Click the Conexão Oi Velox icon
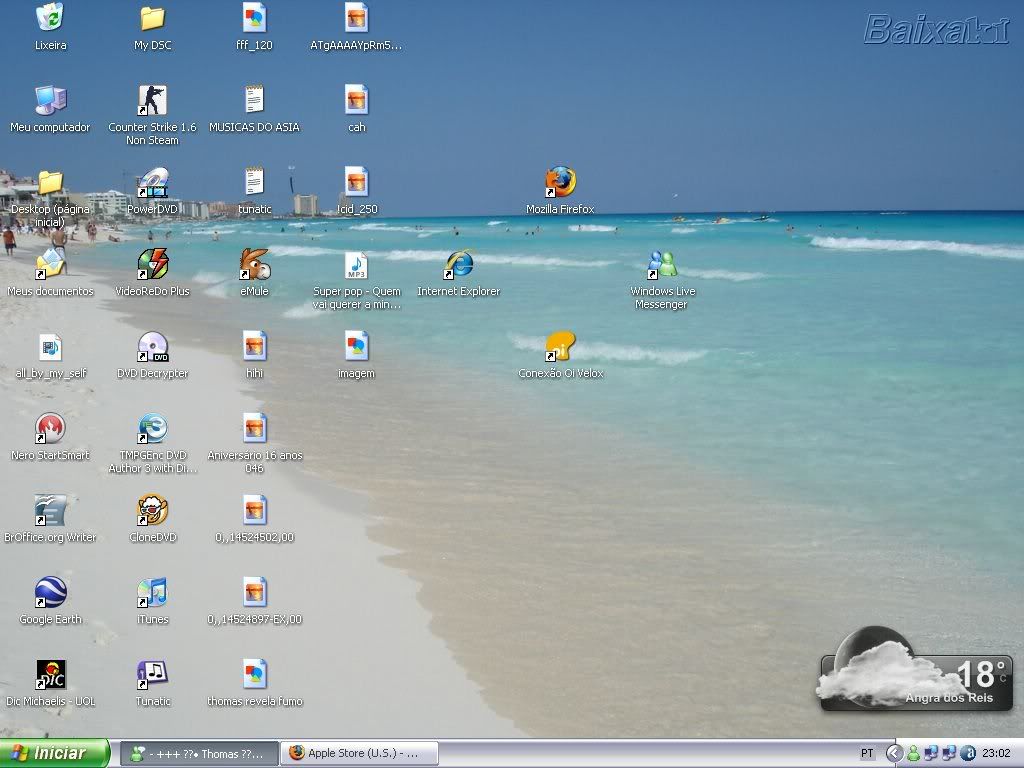Image resolution: width=1024 pixels, height=768 pixels. pos(560,347)
